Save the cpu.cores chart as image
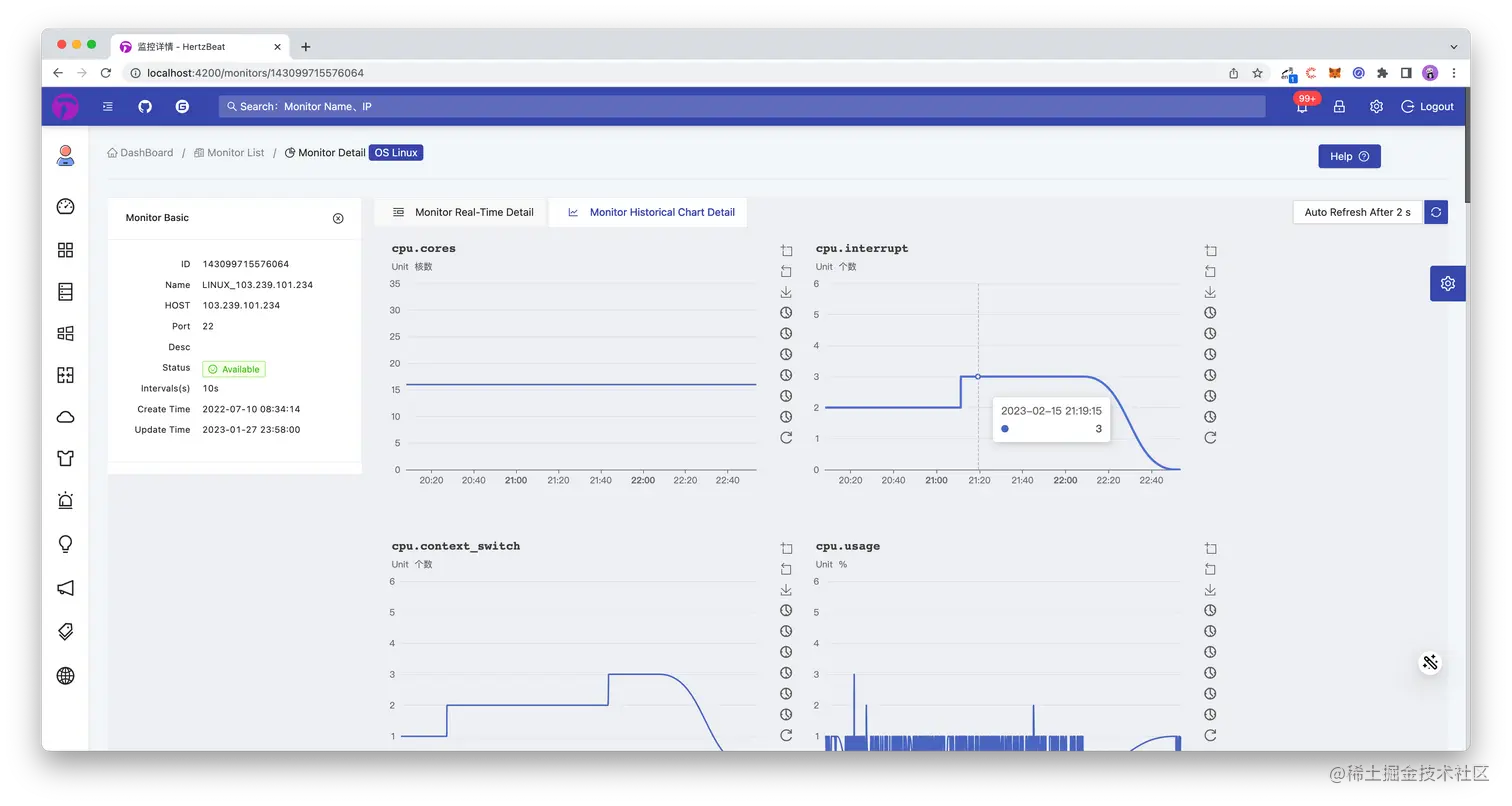This screenshot has height=806, width=1512. click(x=786, y=292)
